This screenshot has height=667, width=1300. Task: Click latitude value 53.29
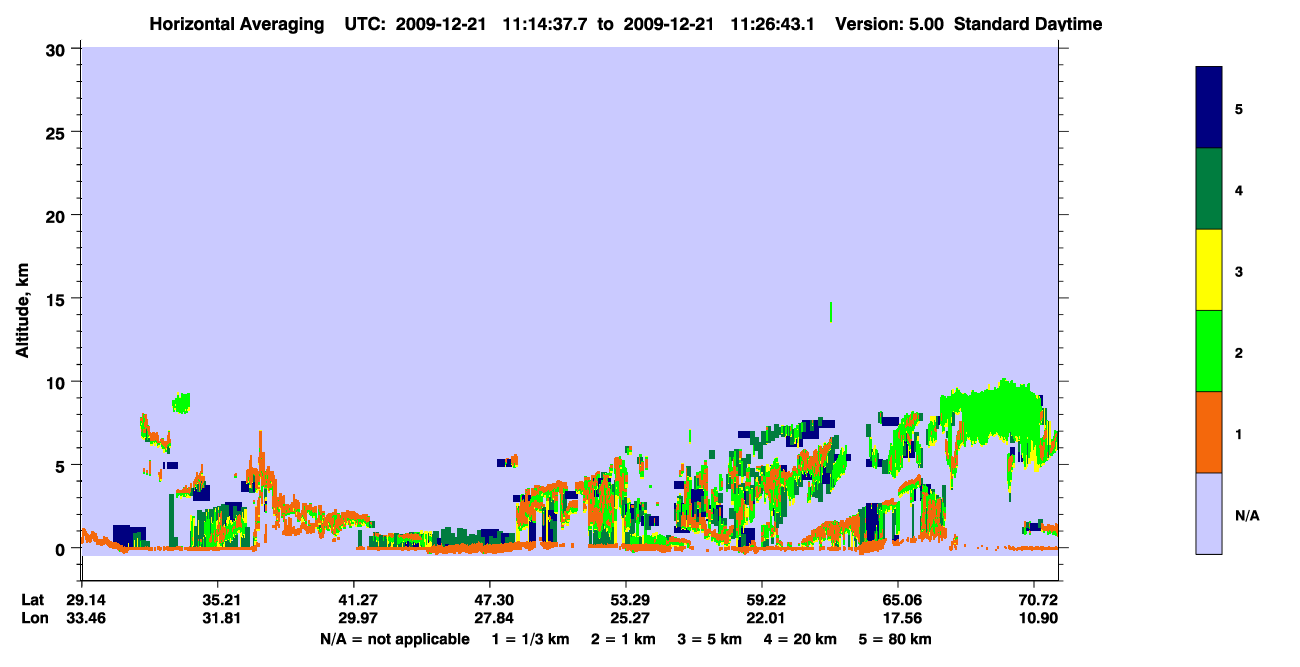626,600
